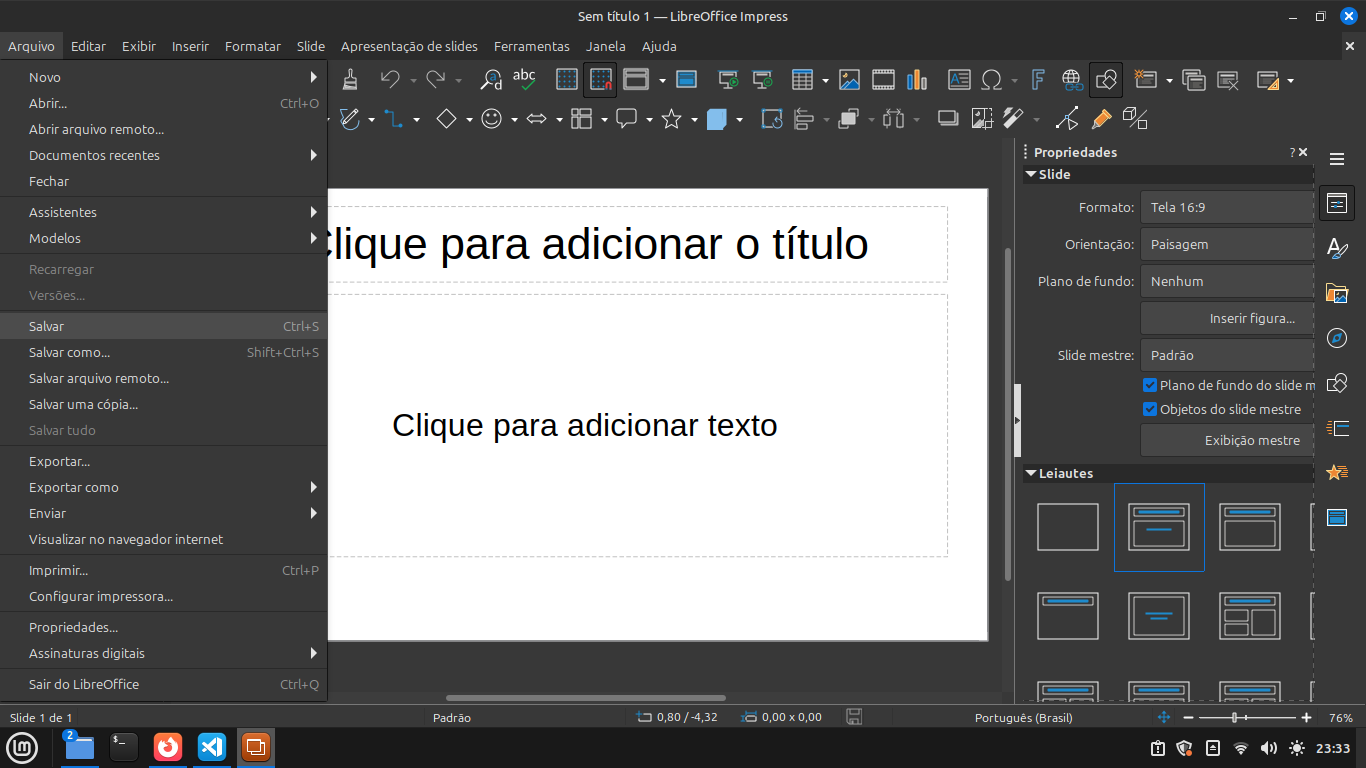
Task: Open the New Slide dropdown arrow
Action: pos(1169,80)
